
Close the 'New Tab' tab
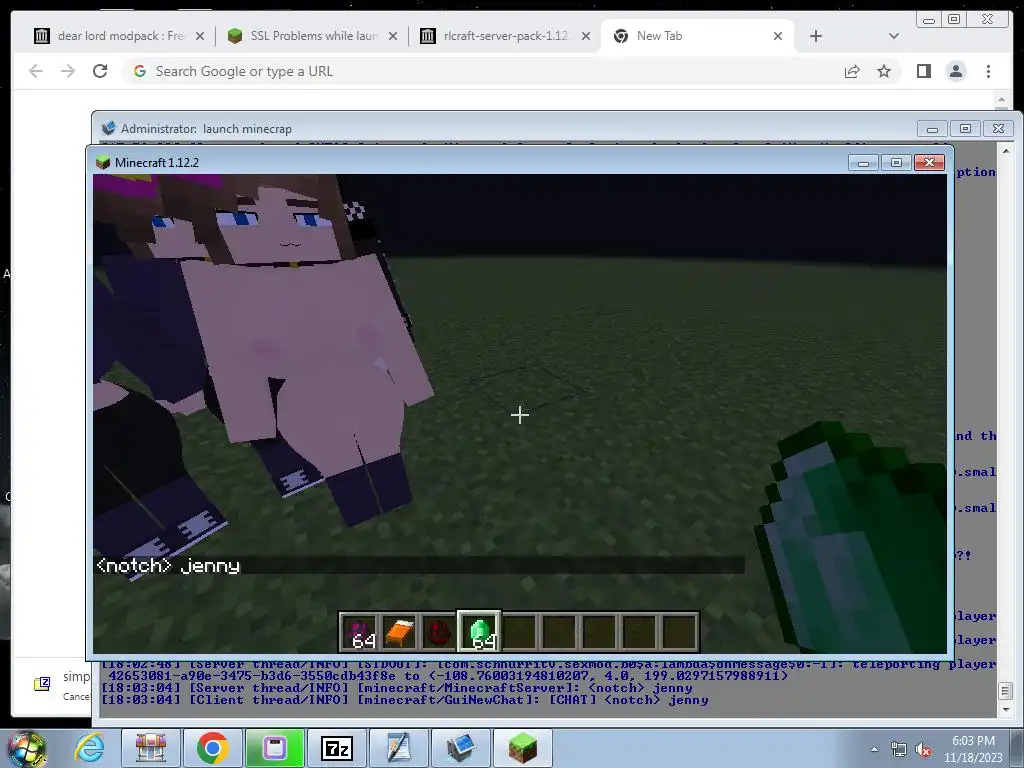point(778,36)
